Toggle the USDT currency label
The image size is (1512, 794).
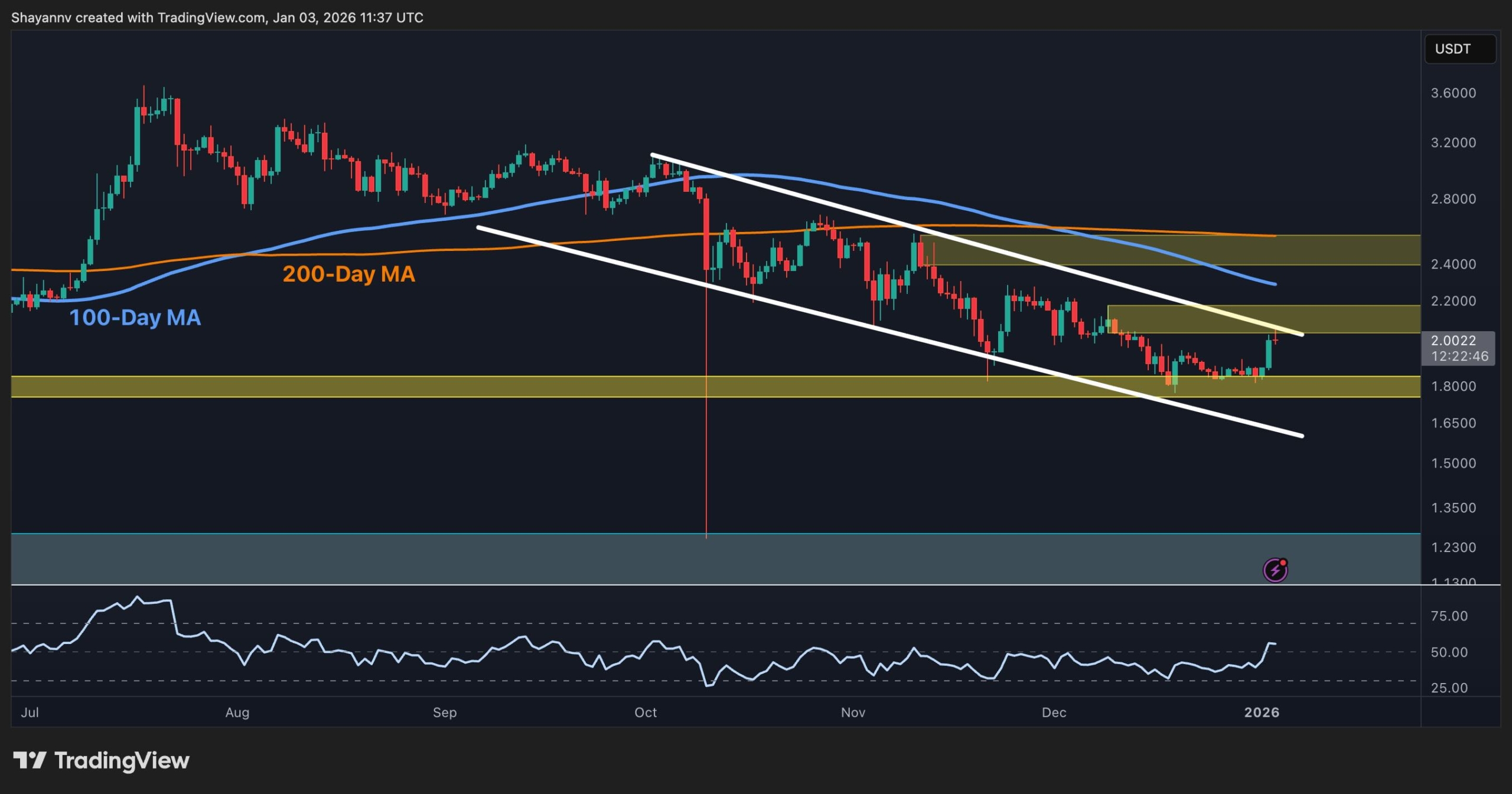pyautogui.click(x=1459, y=49)
